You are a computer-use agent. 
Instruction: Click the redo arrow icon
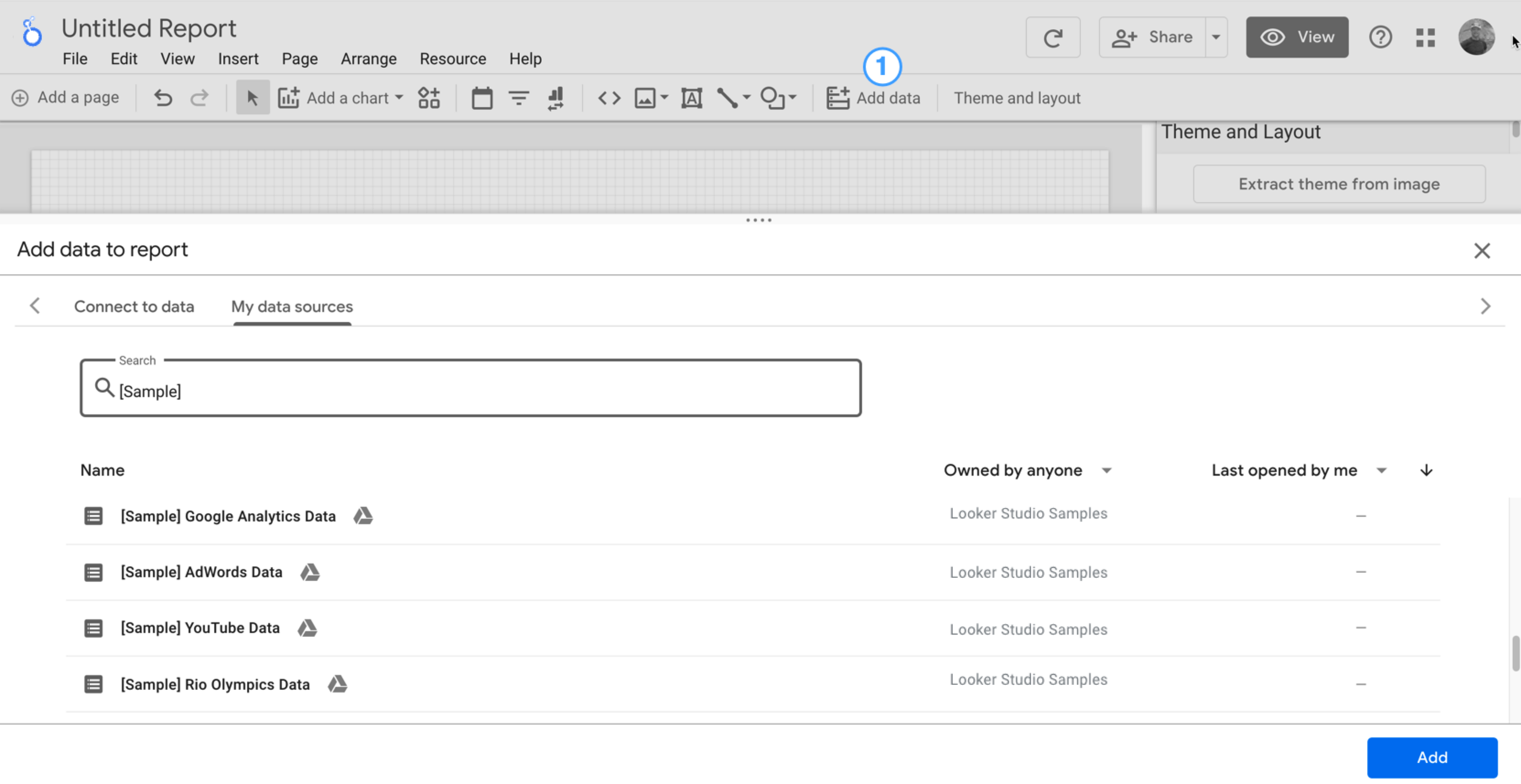tap(199, 97)
